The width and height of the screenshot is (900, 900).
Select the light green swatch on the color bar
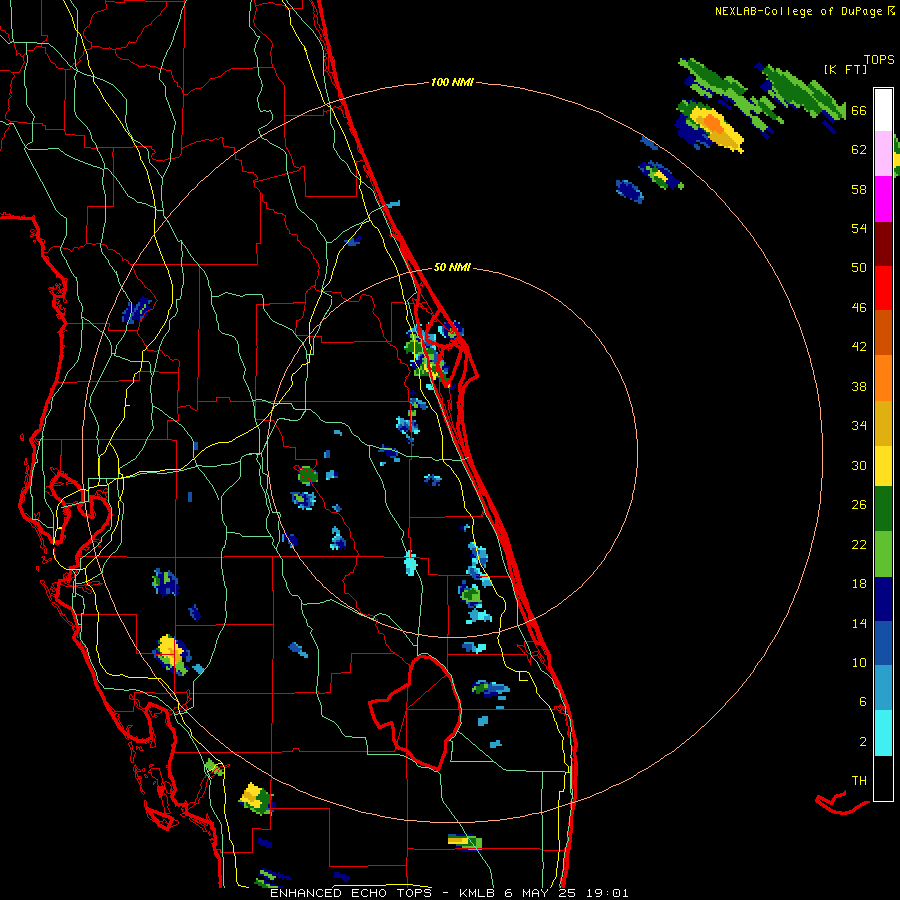(883, 554)
